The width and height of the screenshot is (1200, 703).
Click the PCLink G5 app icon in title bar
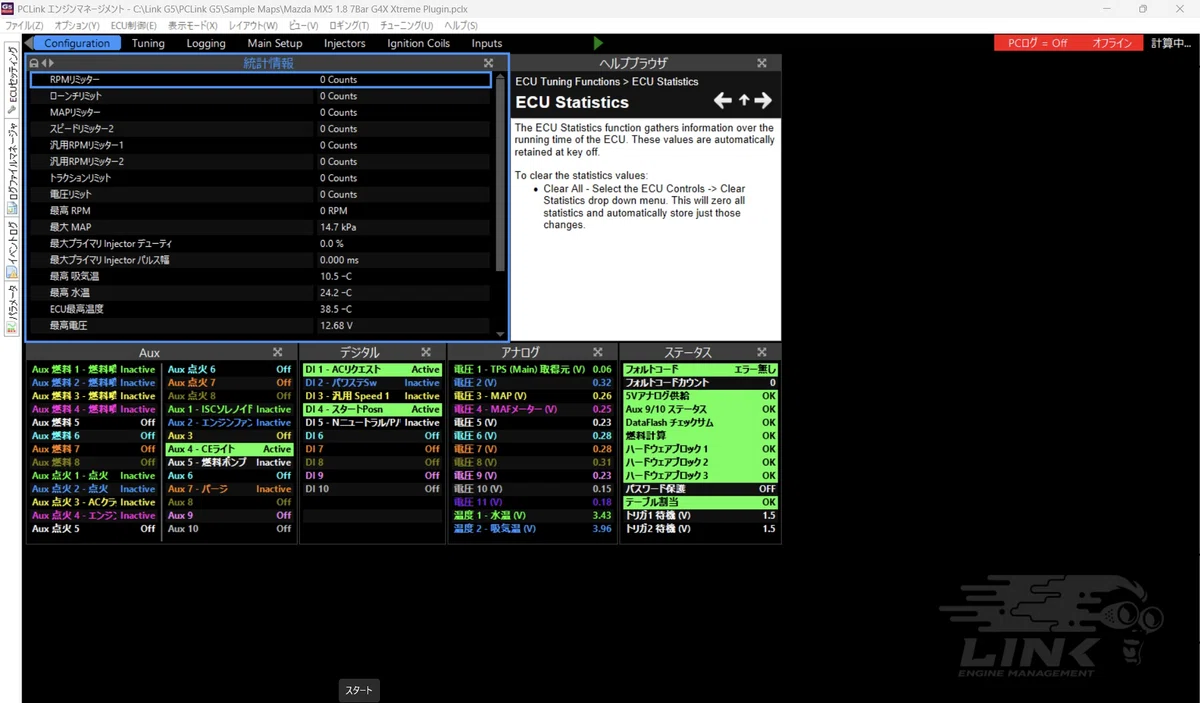(x=8, y=8)
